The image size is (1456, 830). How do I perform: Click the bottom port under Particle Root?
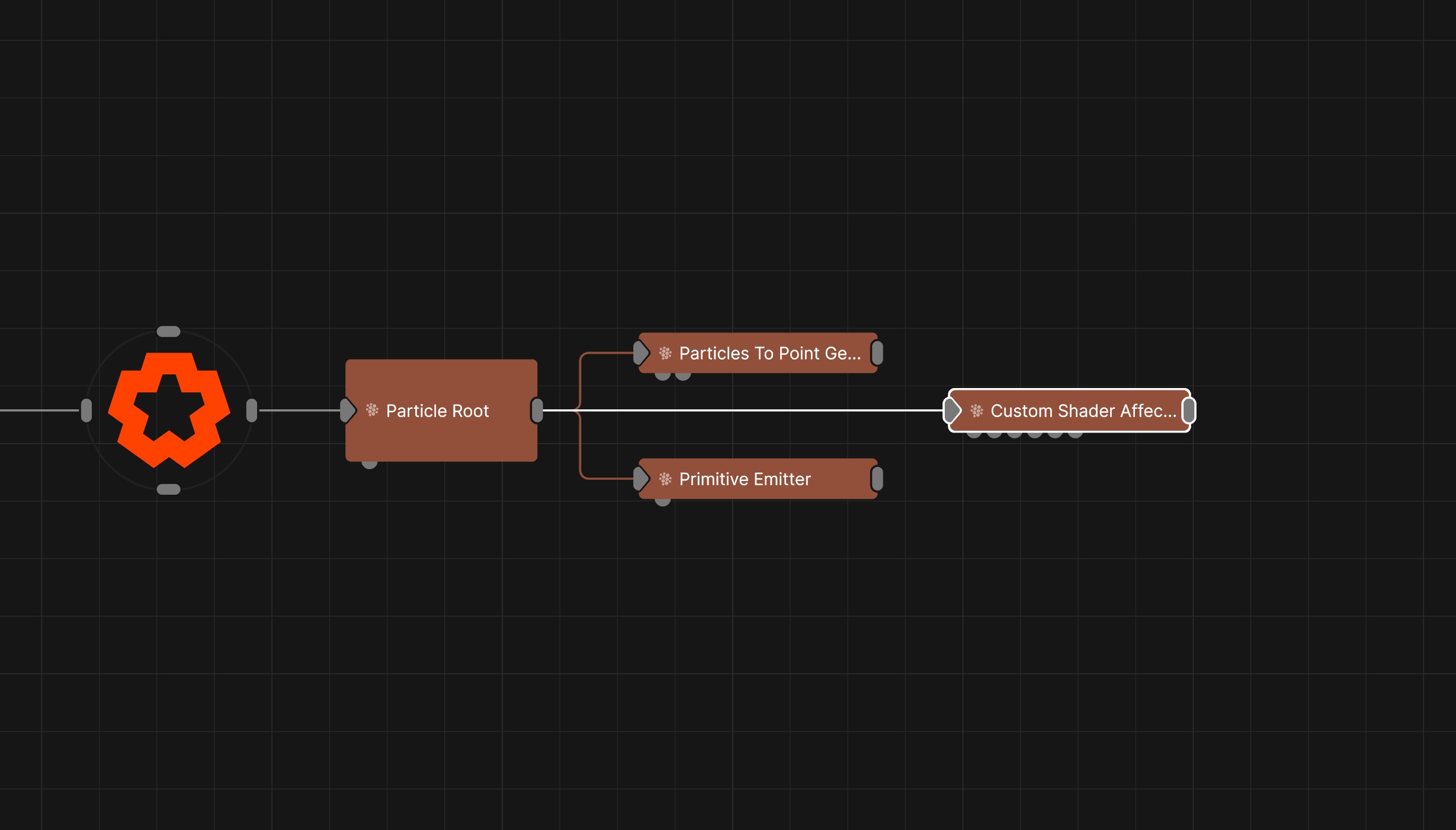click(x=370, y=465)
